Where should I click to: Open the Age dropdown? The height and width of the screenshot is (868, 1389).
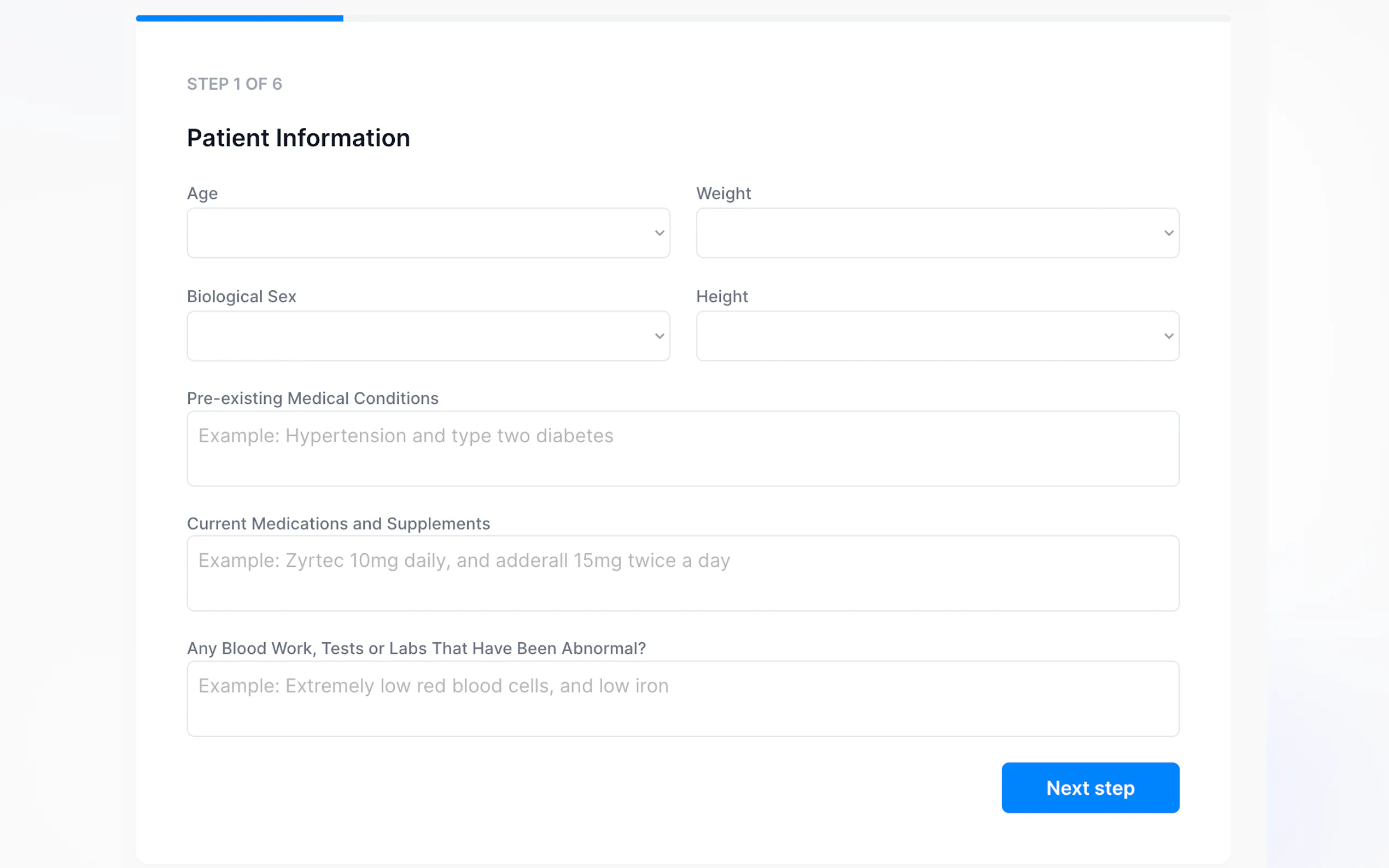point(428,233)
